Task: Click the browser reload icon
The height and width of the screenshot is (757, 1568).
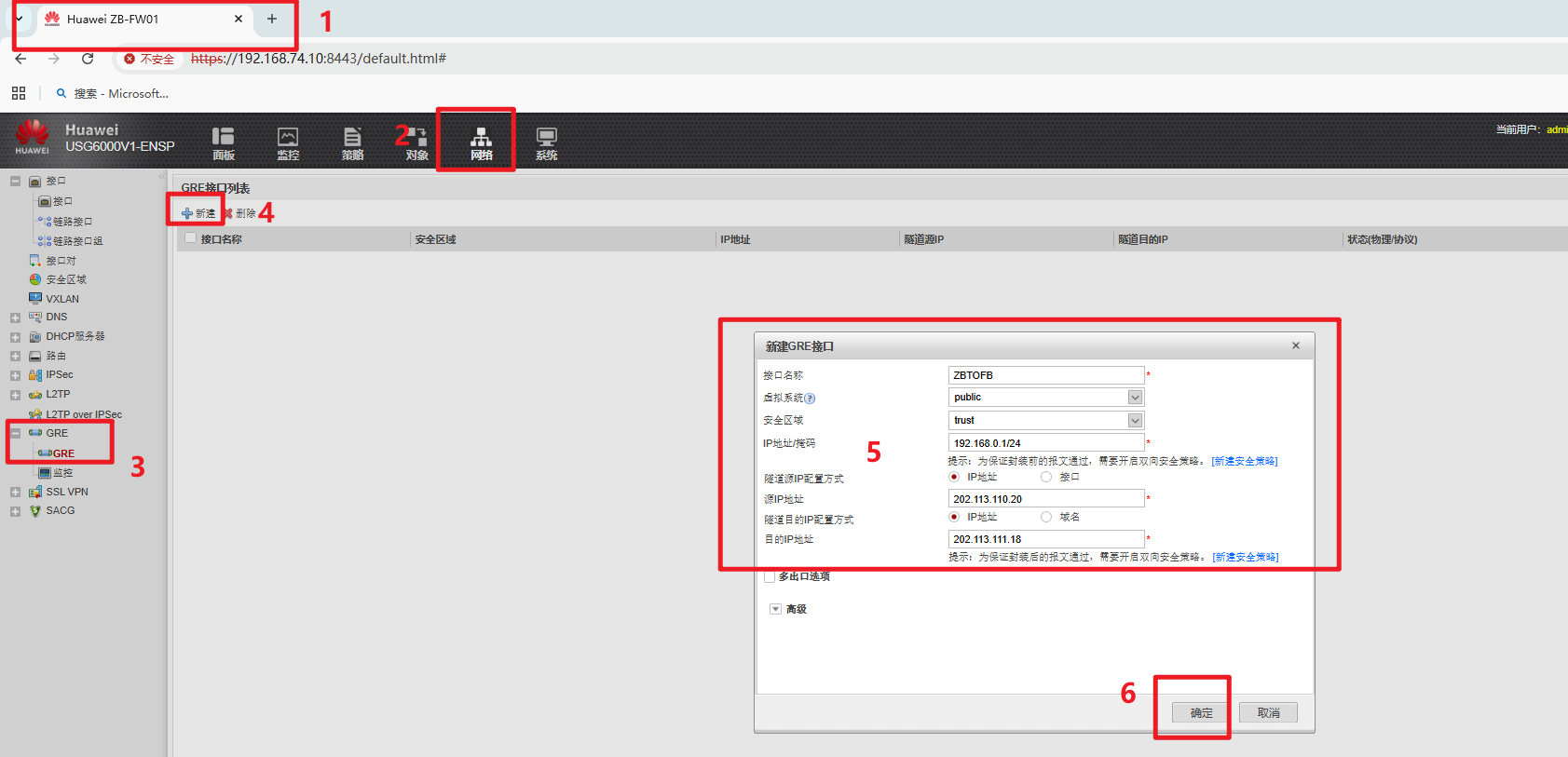Action: (x=88, y=59)
